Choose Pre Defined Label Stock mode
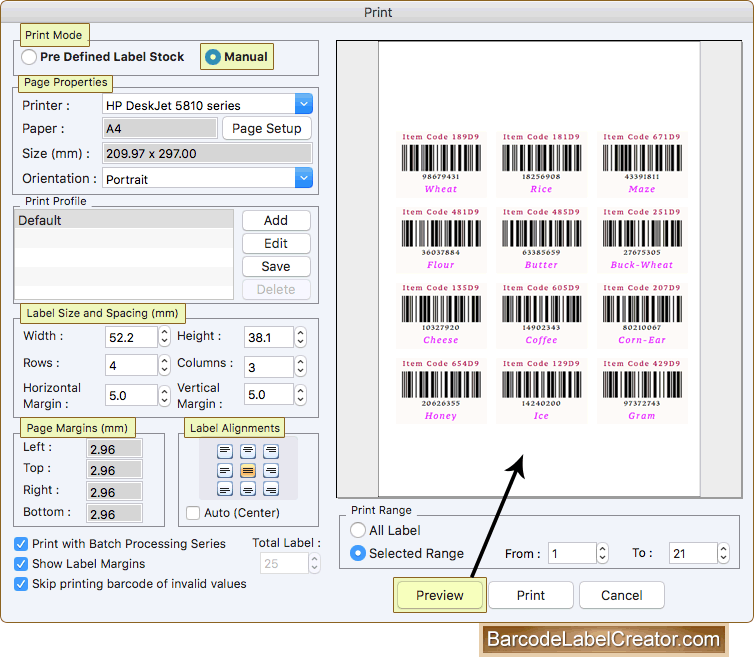This screenshot has width=754, height=657. point(29,57)
